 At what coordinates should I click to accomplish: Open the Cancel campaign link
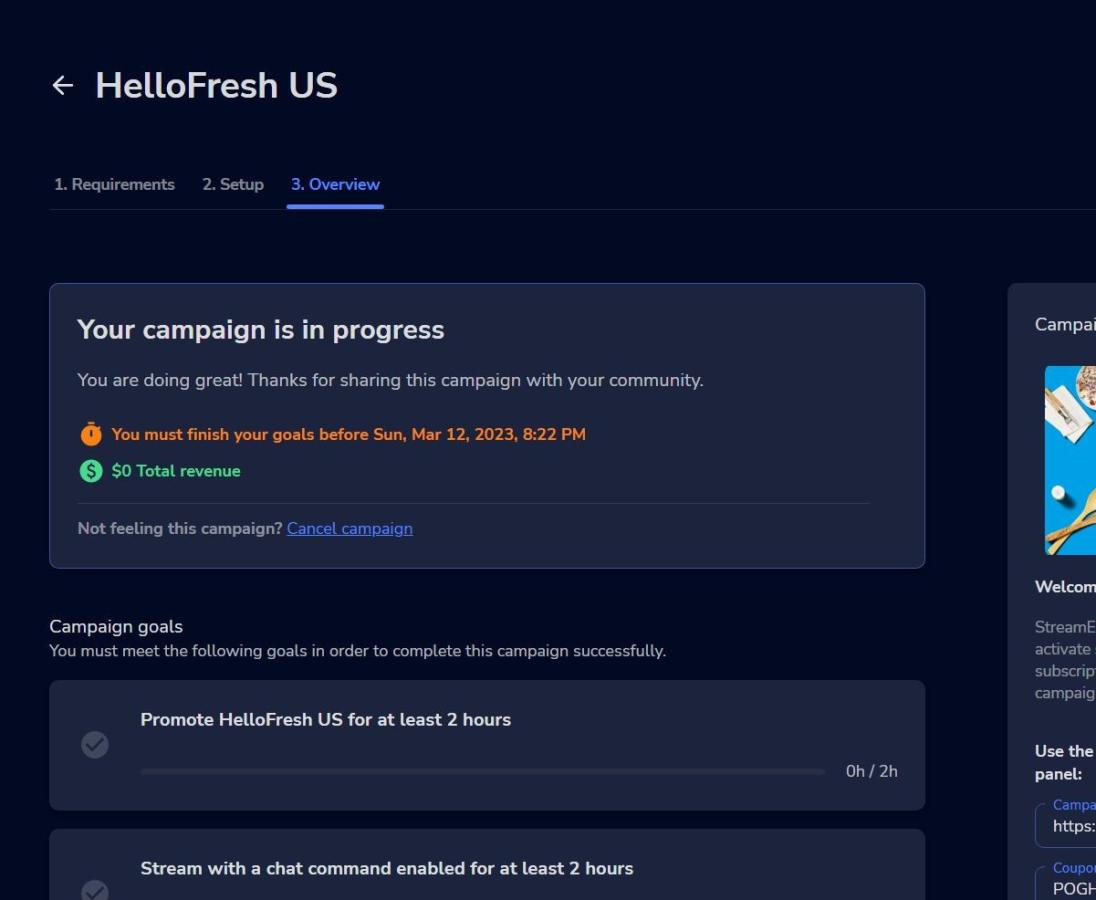[349, 528]
